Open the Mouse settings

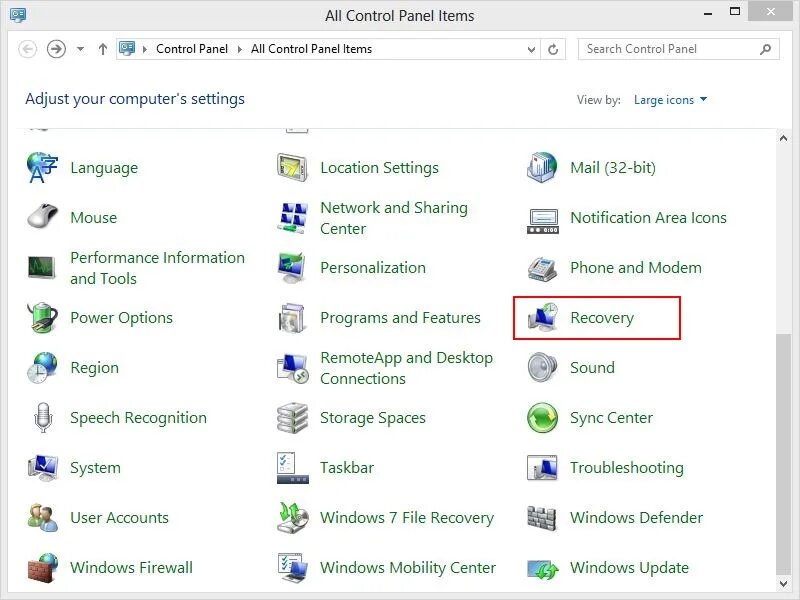tap(93, 217)
